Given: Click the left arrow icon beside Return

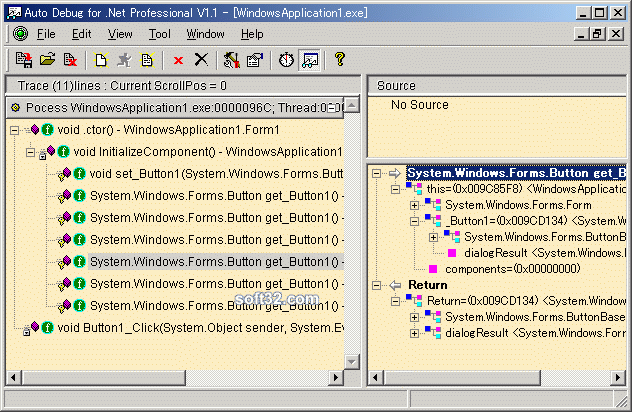Looking at the screenshot, I should click(395, 285).
